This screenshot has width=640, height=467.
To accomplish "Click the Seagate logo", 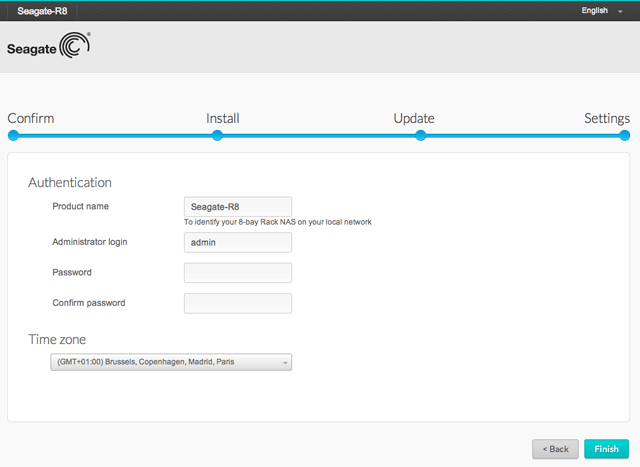I will pos(48,48).
